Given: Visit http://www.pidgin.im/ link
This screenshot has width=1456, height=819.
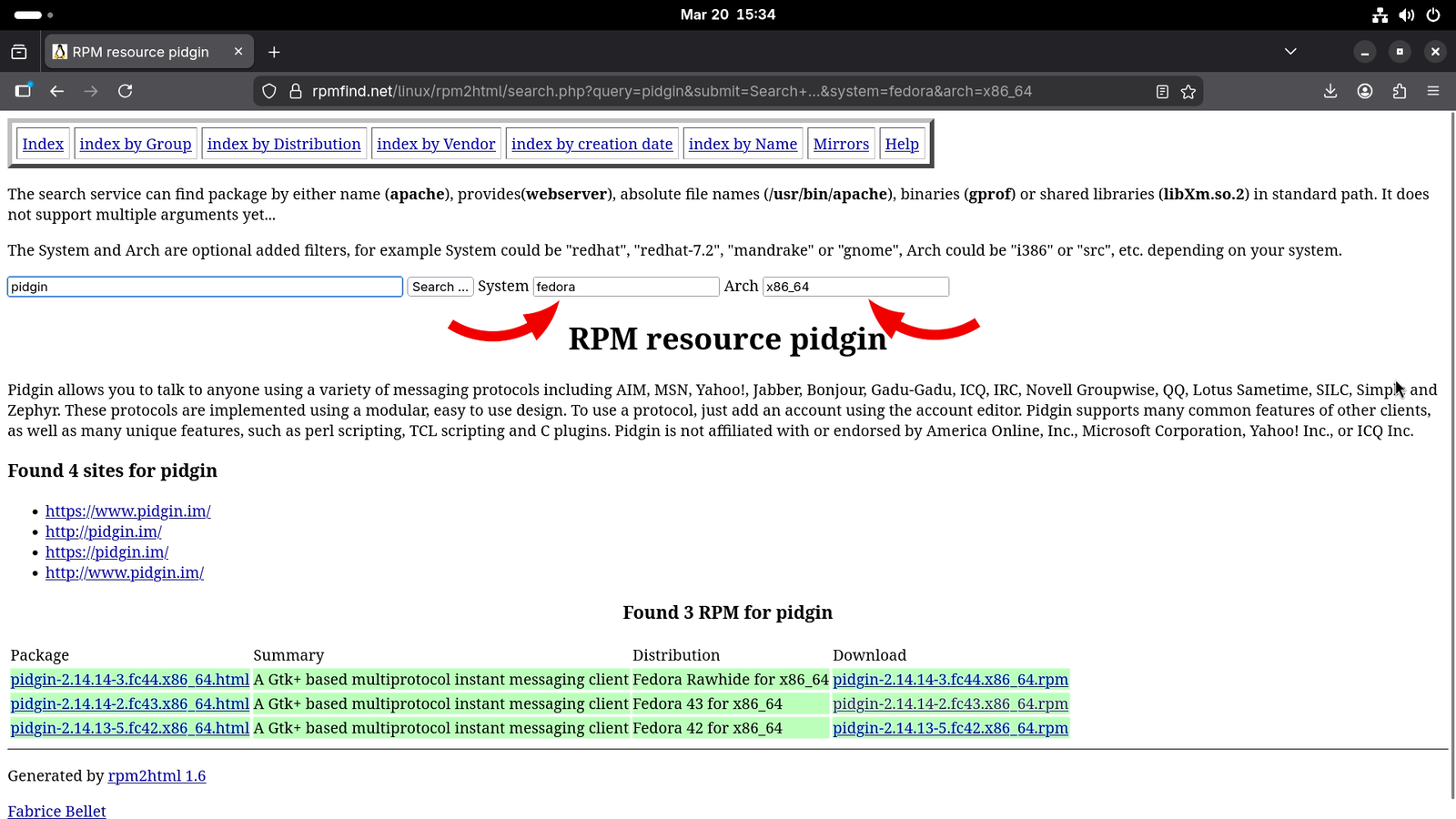Looking at the screenshot, I should coord(125,572).
